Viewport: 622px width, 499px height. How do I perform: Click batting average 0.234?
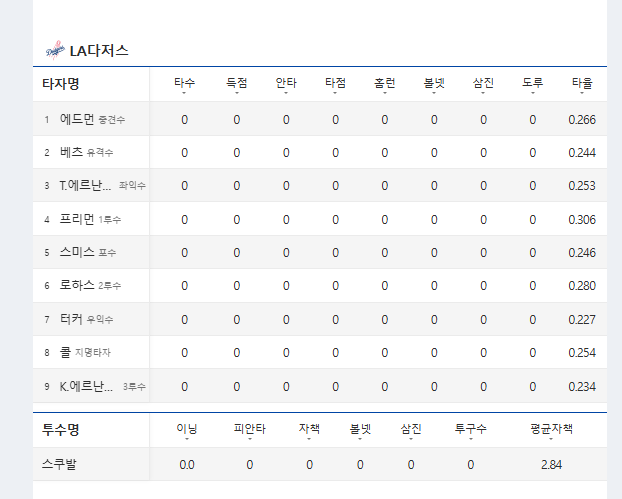(582, 386)
